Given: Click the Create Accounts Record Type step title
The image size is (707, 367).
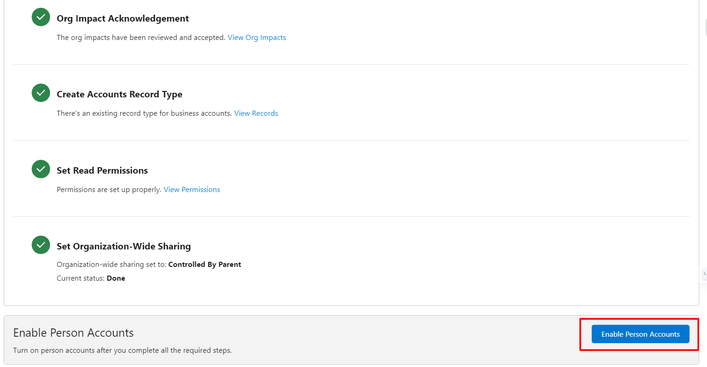Looking at the screenshot, I should [x=119, y=94].
